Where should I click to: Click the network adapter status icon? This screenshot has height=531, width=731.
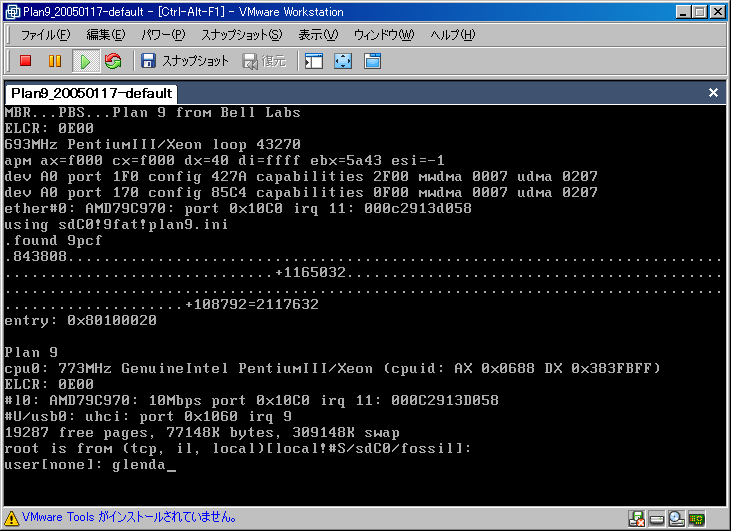coord(697,518)
